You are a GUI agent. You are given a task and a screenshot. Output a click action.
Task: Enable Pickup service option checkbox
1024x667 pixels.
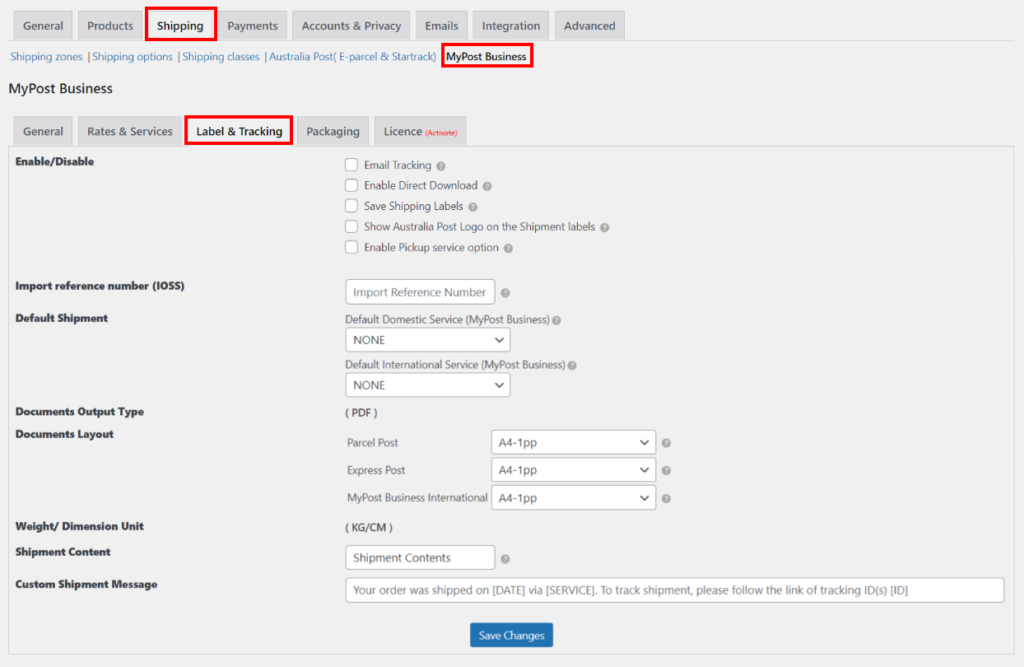point(351,247)
